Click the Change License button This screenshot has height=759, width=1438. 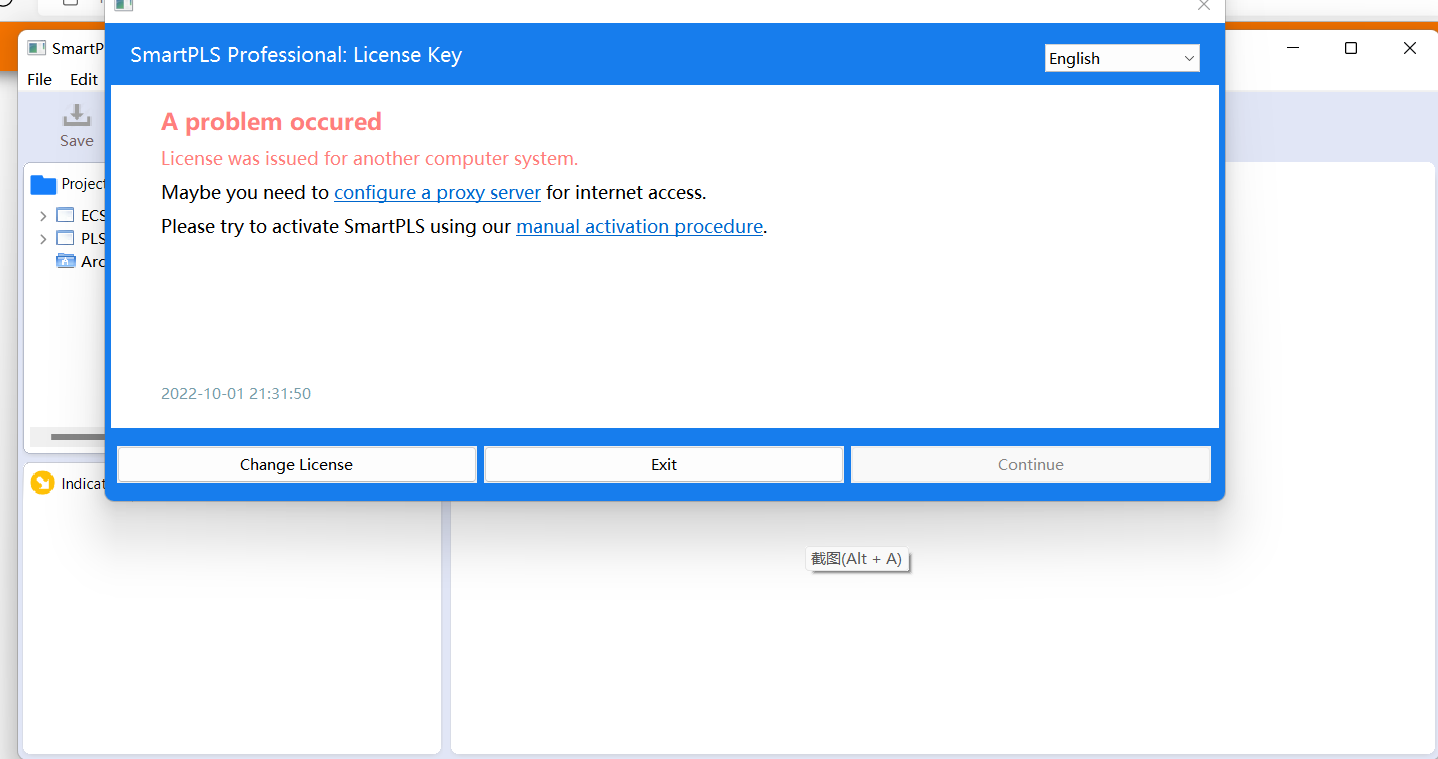[296, 464]
